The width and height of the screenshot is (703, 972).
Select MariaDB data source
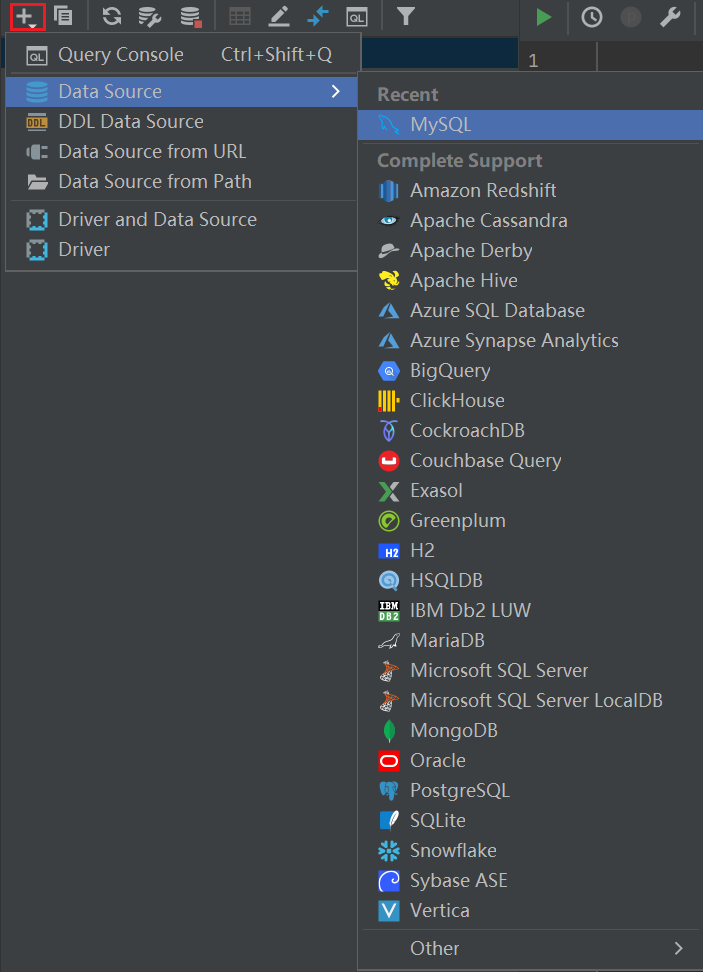tap(530, 640)
